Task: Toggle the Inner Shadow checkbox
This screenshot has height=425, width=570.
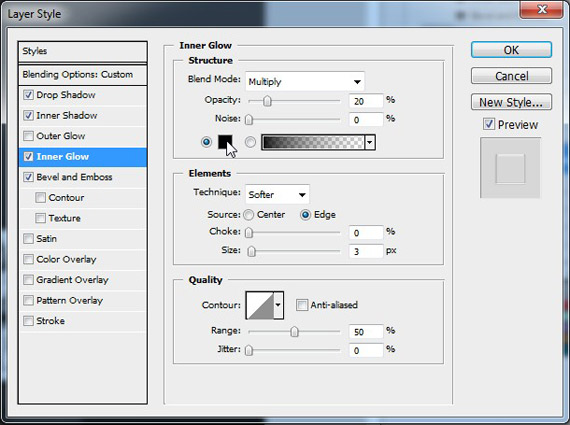Action: (28, 116)
